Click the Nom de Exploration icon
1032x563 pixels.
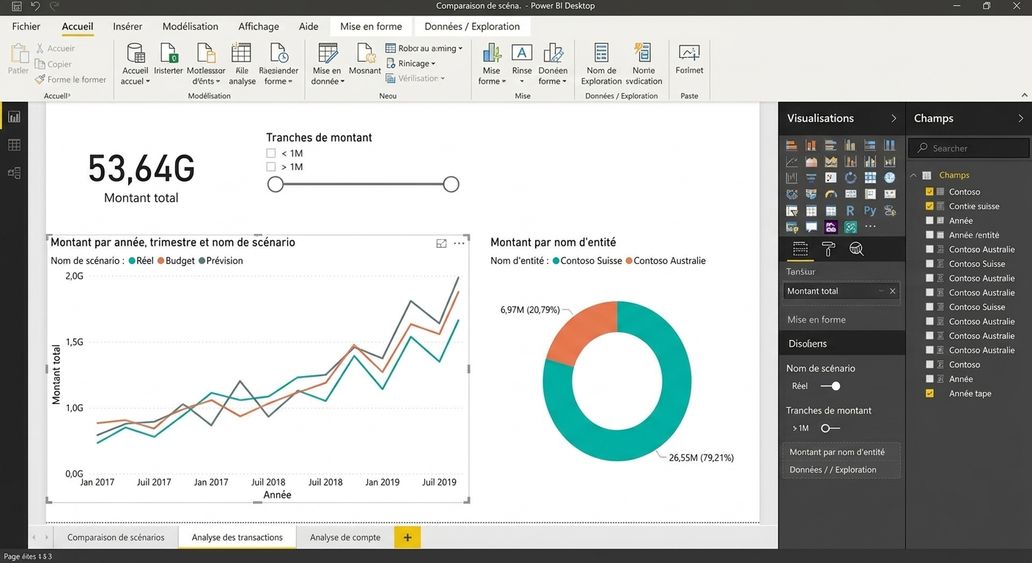(x=601, y=64)
